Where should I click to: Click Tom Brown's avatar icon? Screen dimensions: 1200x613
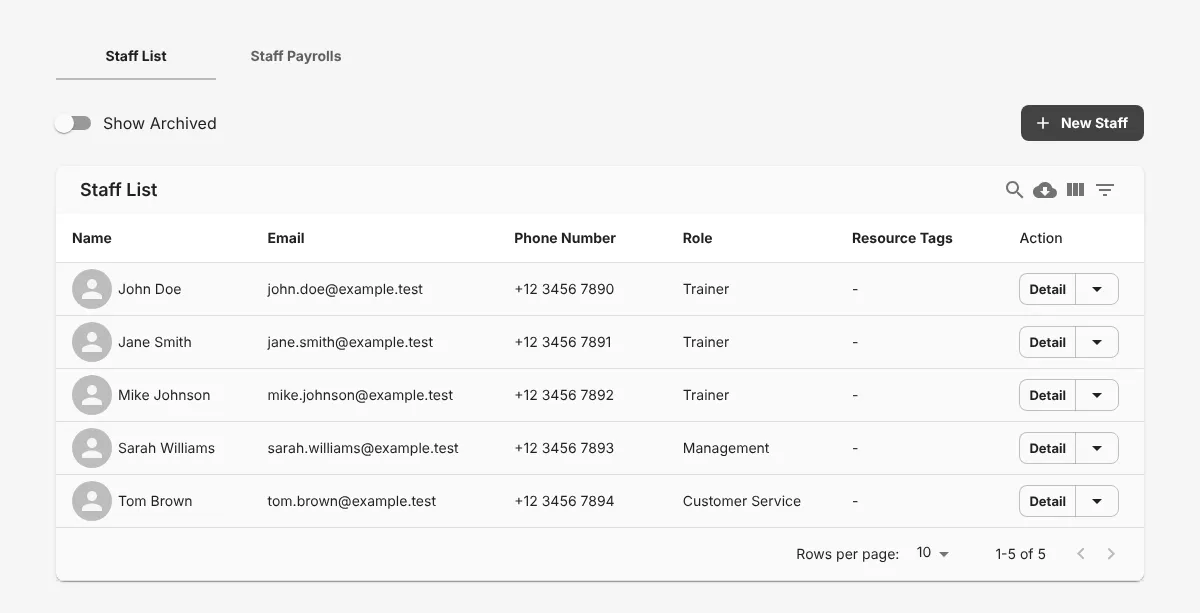tap(92, 501)
